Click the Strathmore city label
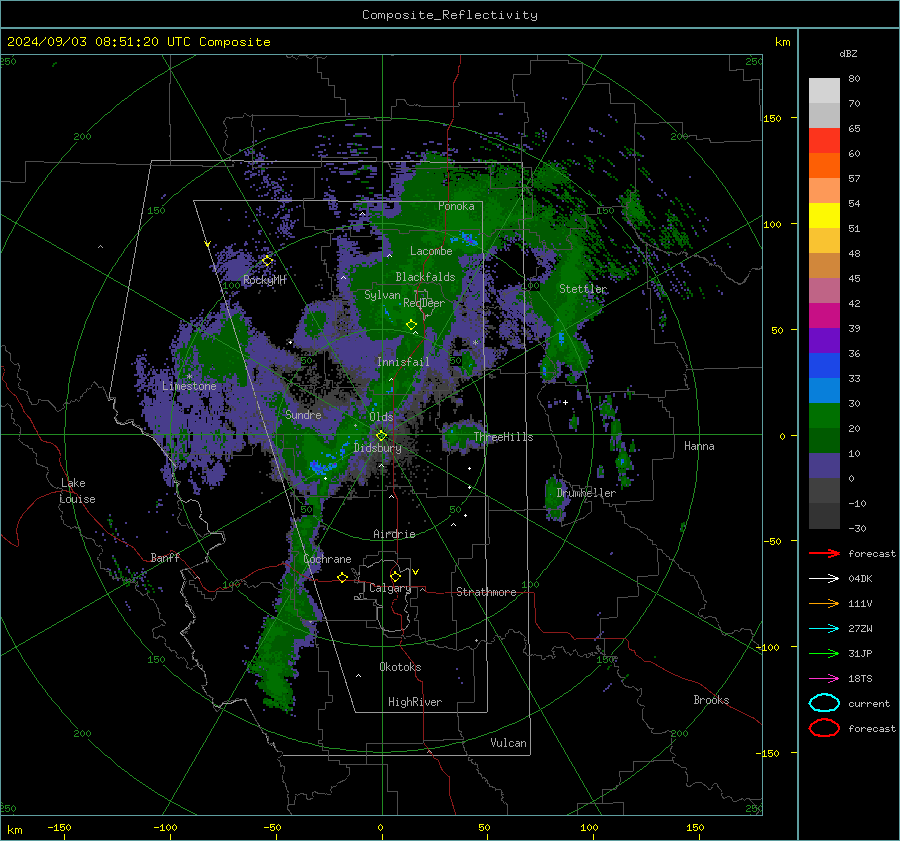This screenshot has height=841, width=900. [486, 592]
